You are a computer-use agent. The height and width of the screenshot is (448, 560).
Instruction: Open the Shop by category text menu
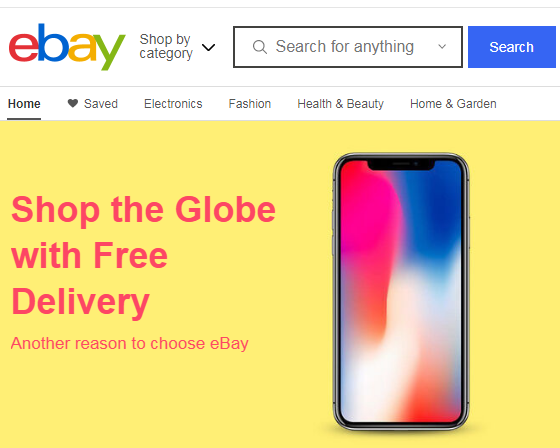166,46
